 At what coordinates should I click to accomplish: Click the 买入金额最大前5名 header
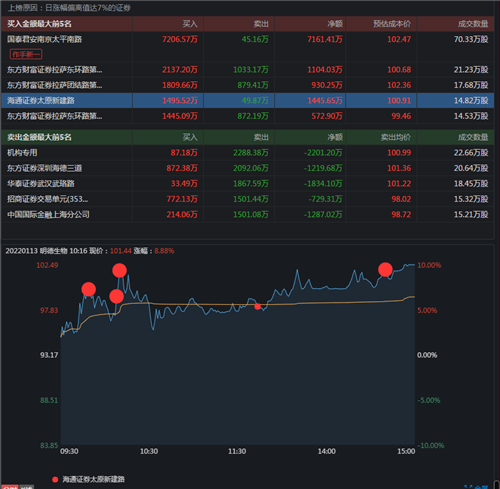click(x=39, y=24)
